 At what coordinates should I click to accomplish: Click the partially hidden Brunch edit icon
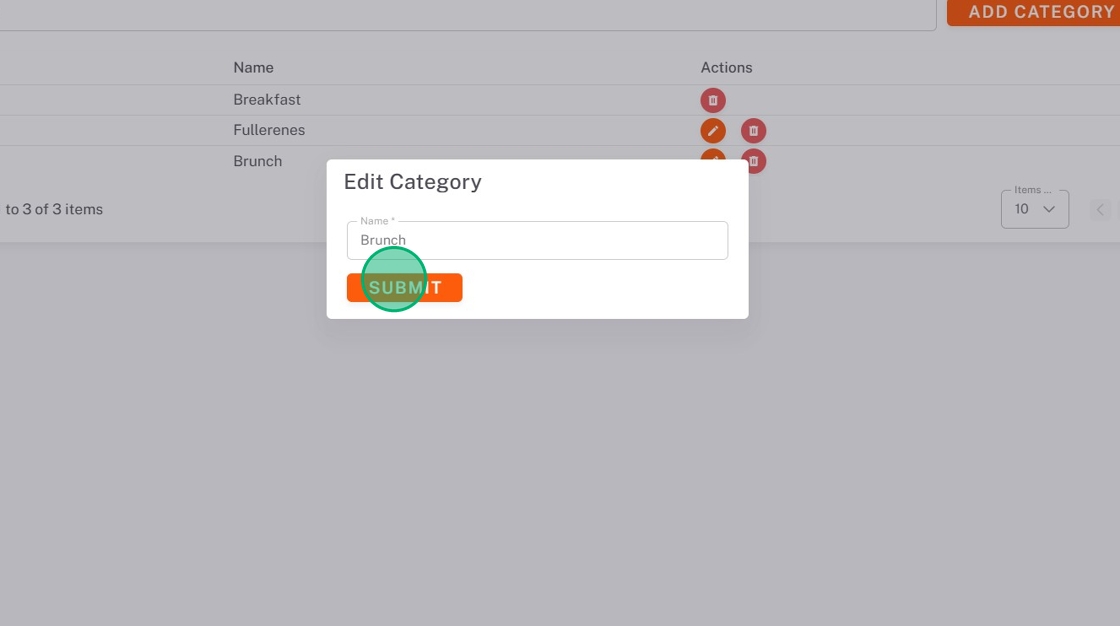pyautogui.click(x=713, y=154)
